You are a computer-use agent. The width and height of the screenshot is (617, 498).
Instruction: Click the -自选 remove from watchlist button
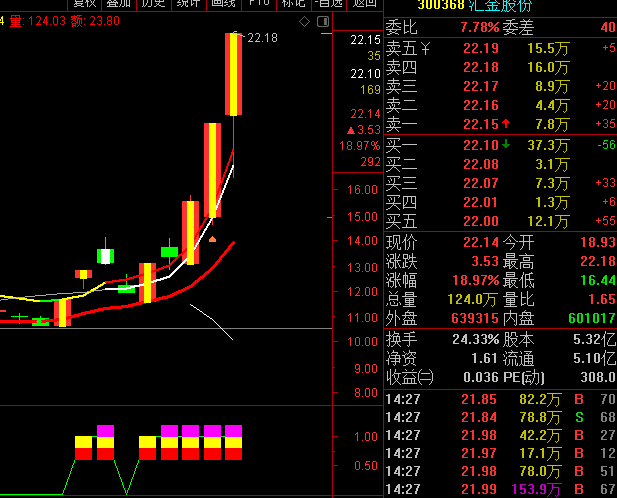pos(329,4)
